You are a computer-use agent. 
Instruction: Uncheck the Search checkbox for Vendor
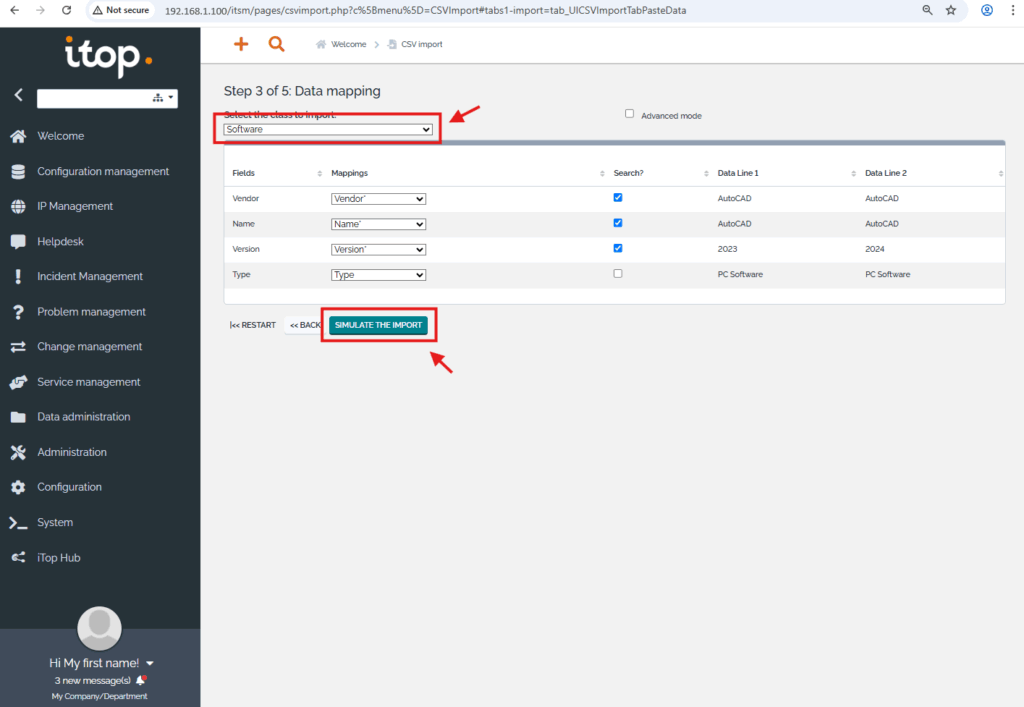(x=617, y=198)
